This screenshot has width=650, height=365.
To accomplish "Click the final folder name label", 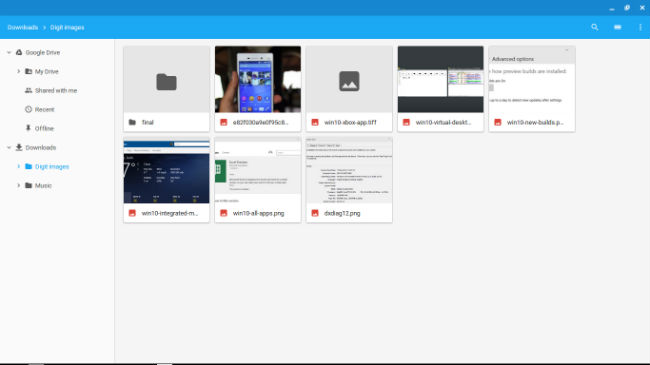I will (148, 122).
